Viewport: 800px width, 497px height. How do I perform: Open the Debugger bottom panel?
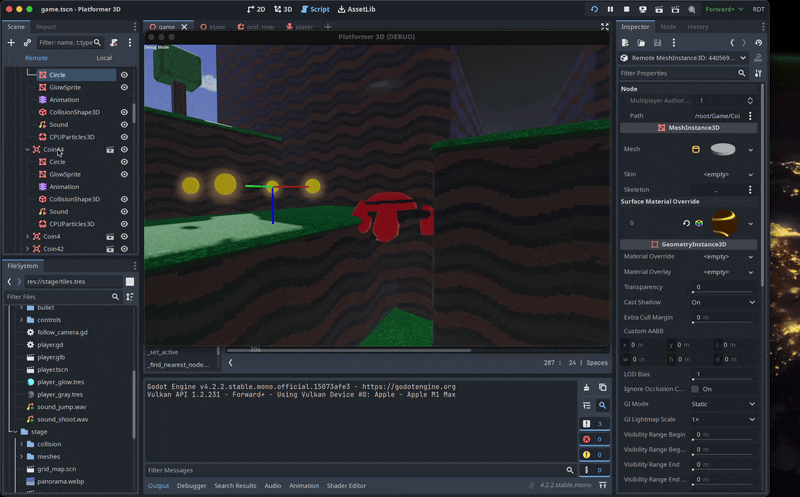pos(192,486)
